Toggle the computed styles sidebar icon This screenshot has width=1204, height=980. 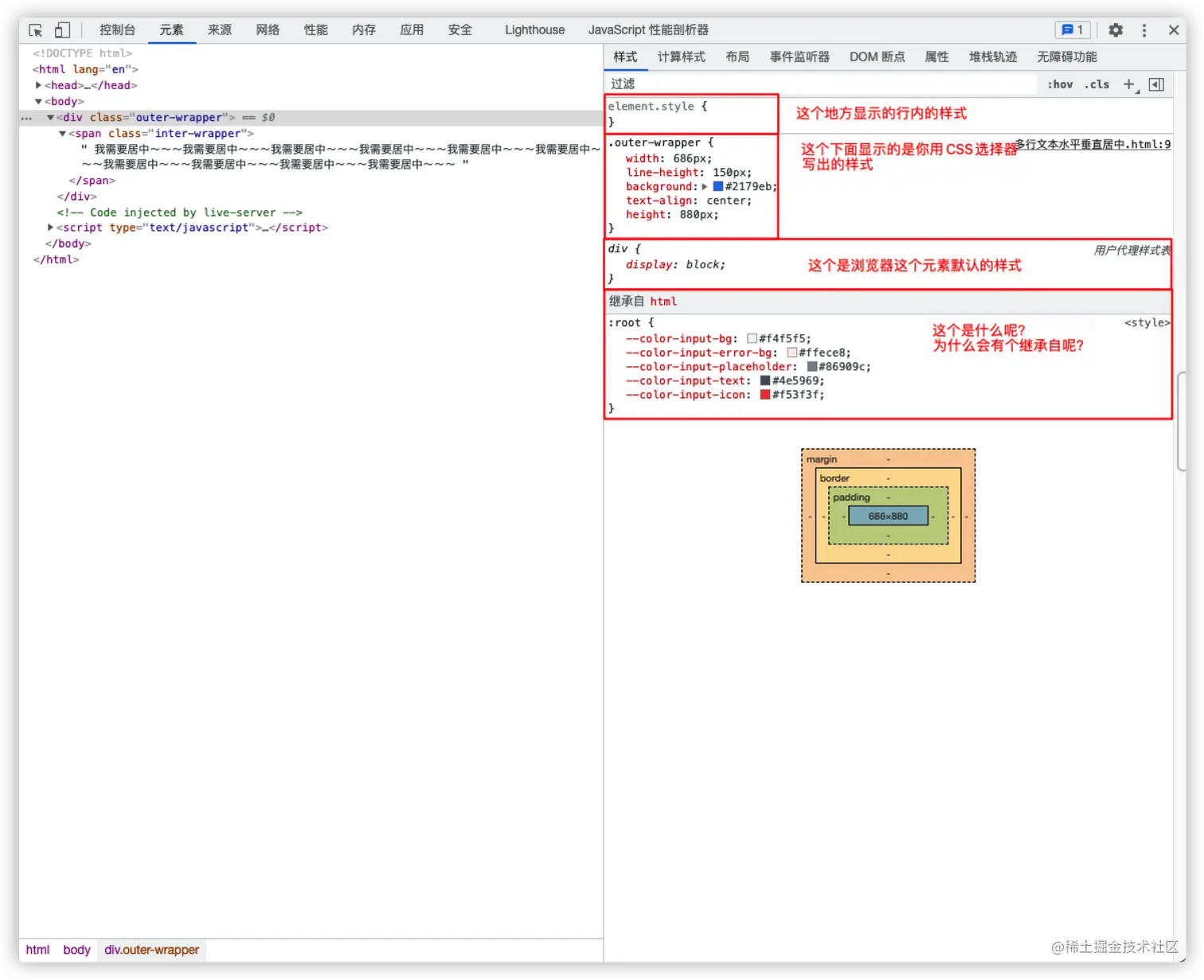pyautogui.click(x=1156, y=84)
